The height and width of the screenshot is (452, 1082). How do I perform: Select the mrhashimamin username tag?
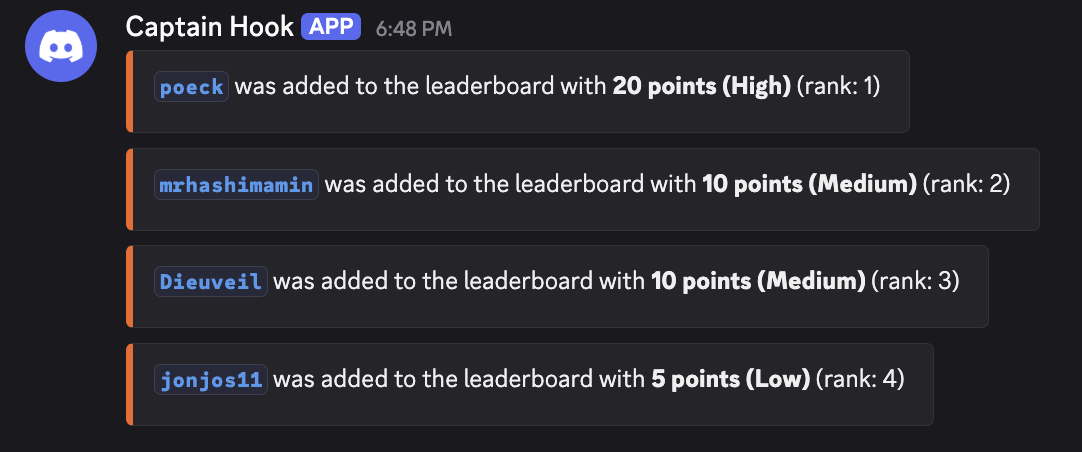(x=236, y=184)
